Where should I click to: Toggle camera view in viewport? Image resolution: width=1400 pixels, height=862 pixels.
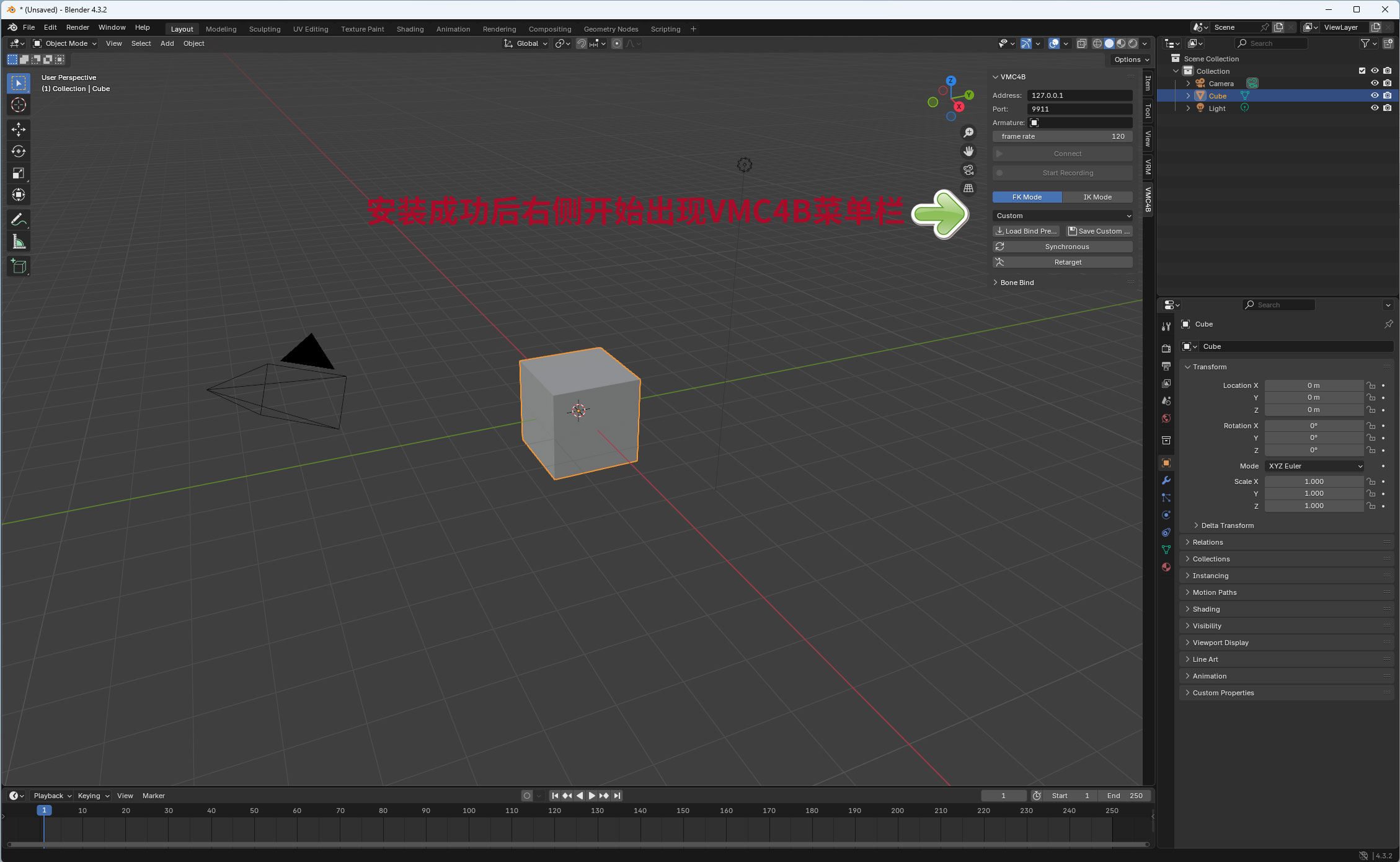[x=968, y=170]
